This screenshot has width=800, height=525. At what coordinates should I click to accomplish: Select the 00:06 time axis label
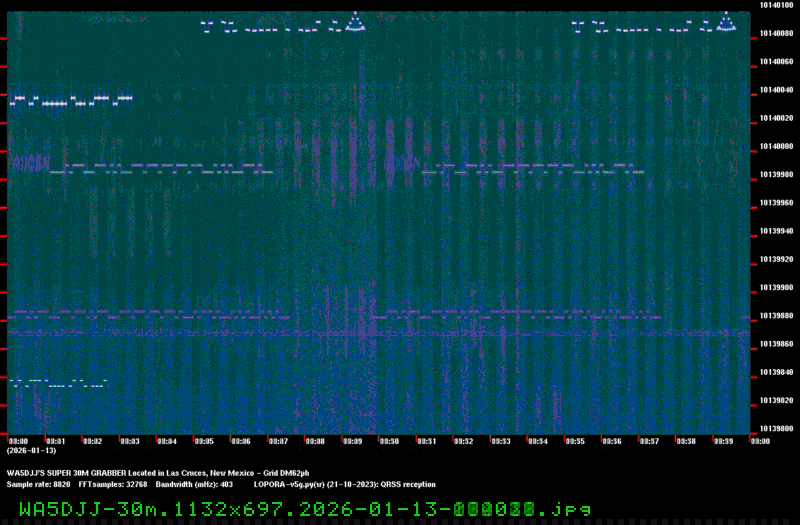pyautogui.click(x=241, y=441)
